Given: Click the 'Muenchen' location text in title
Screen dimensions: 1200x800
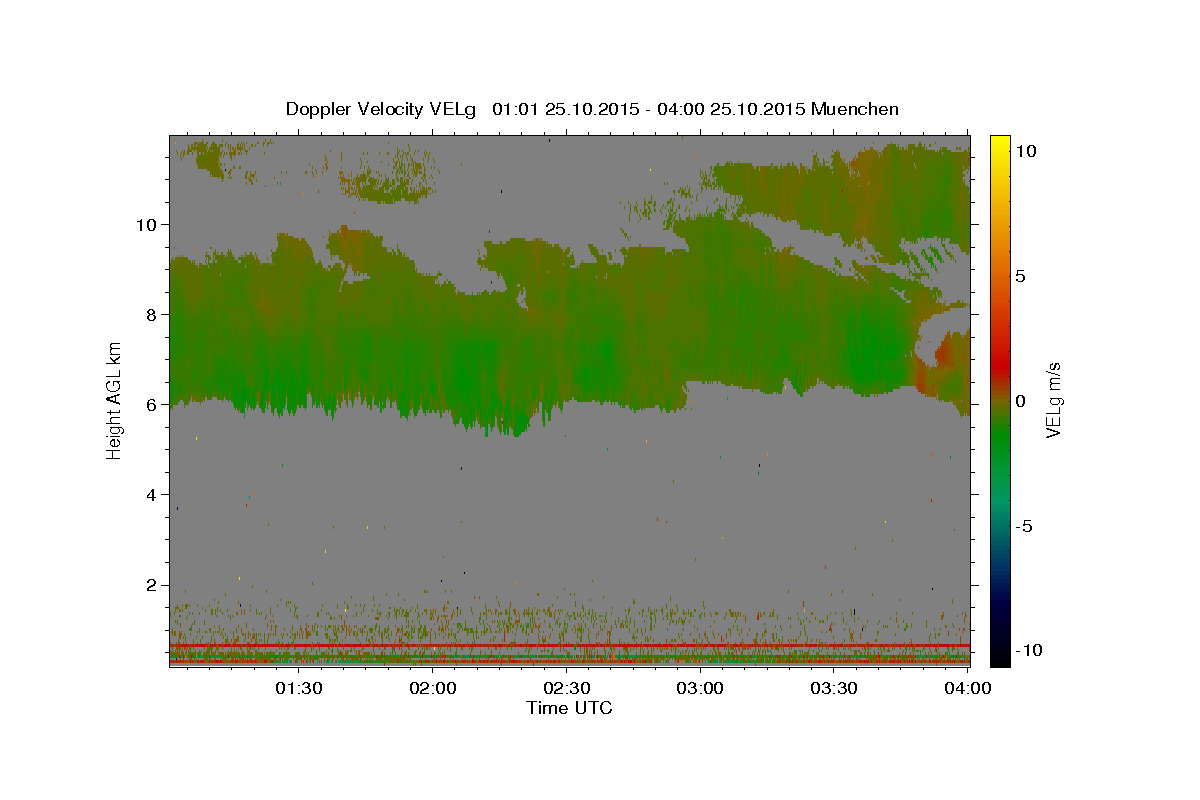Looking at the screenshot, I should [x=855, y=109].
